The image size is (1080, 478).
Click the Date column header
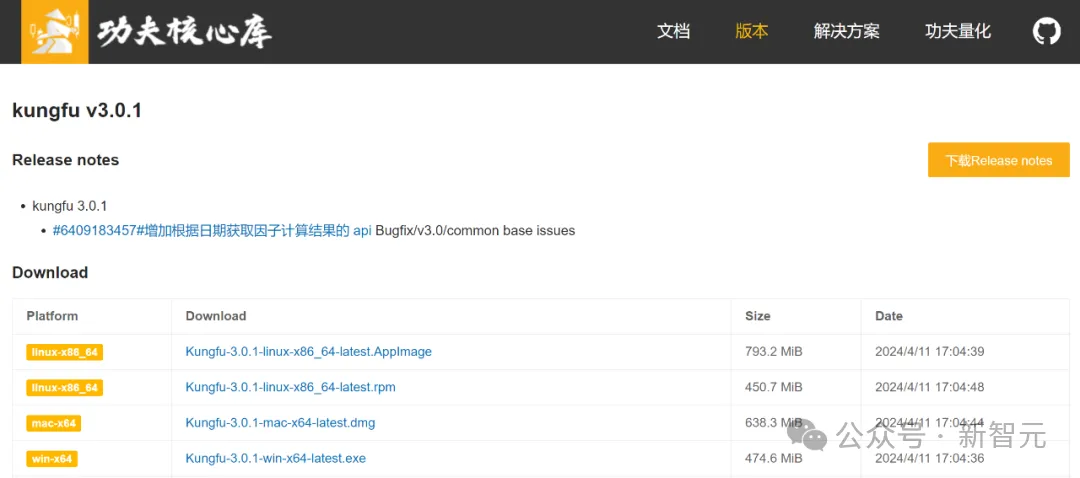(888, 316)
